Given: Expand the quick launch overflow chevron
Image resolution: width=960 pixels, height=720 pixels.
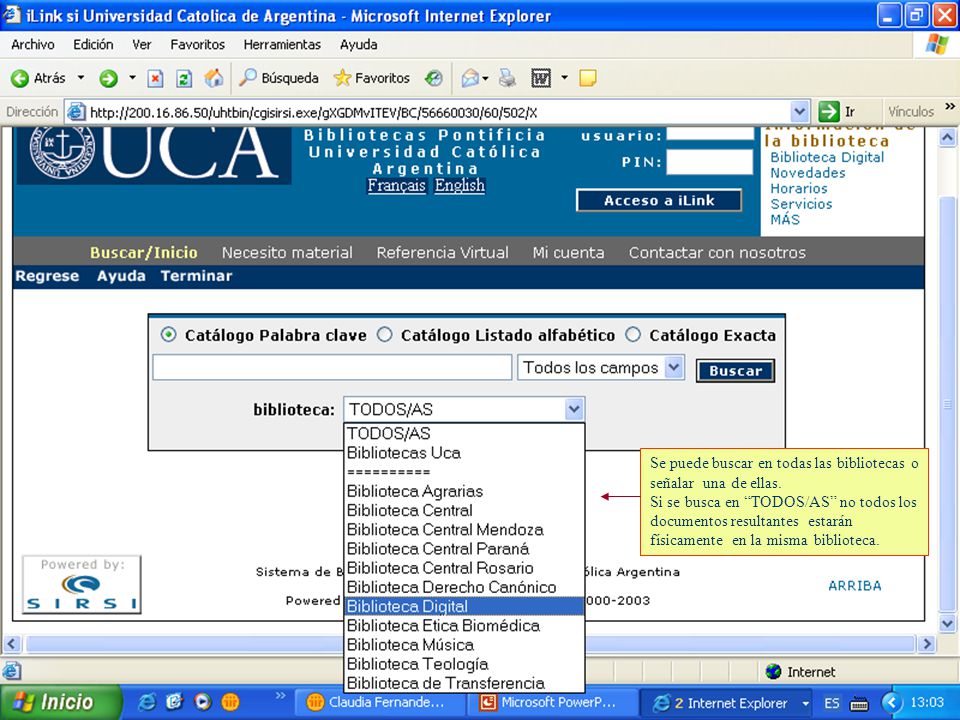Looking at the screenshot, I should [280, 696].
